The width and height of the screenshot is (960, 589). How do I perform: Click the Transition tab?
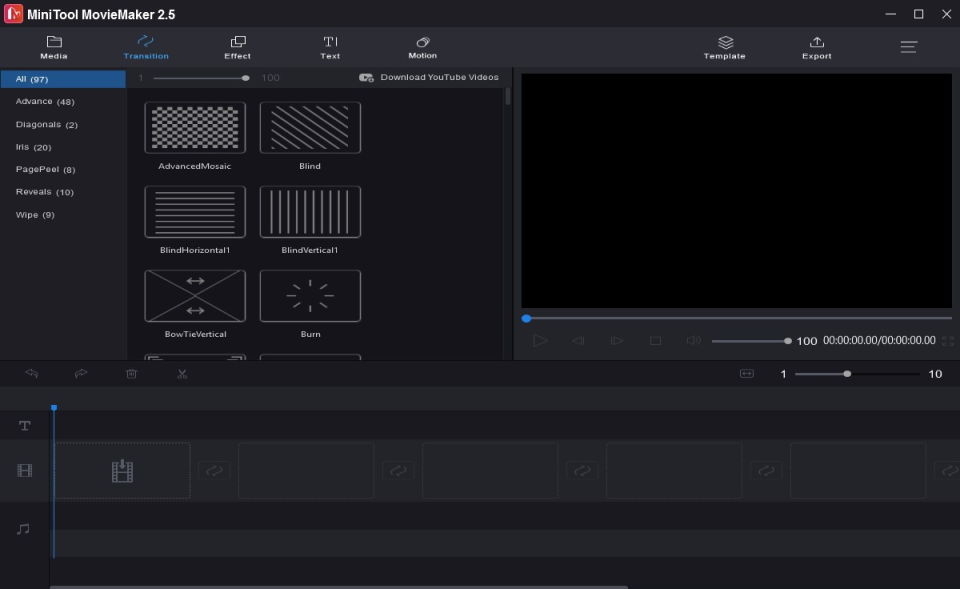point(146,47)
